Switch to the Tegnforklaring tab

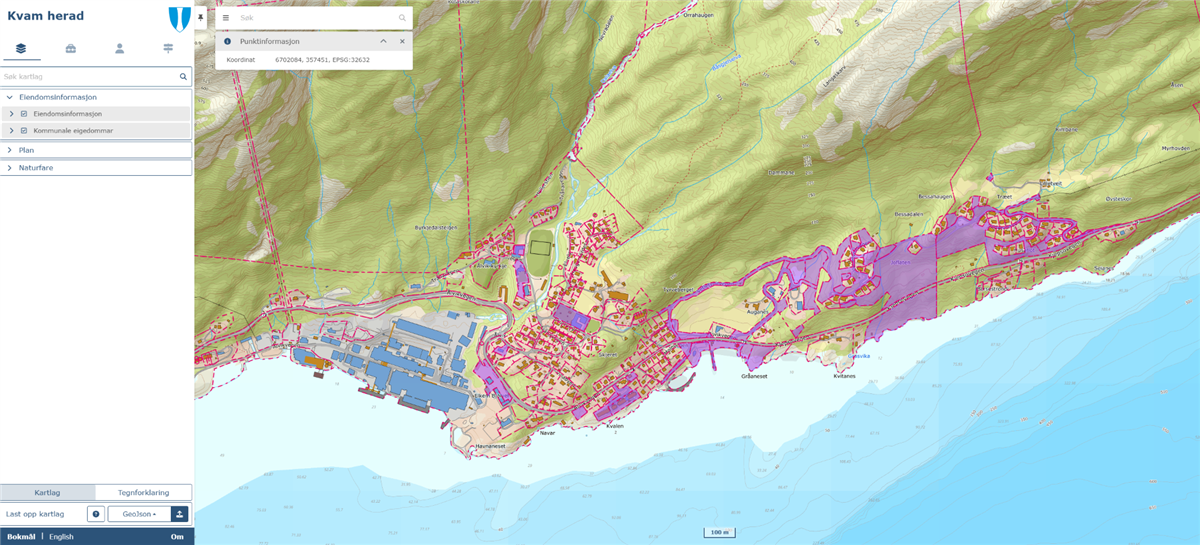pyautogui.click(x=143, y=492)
